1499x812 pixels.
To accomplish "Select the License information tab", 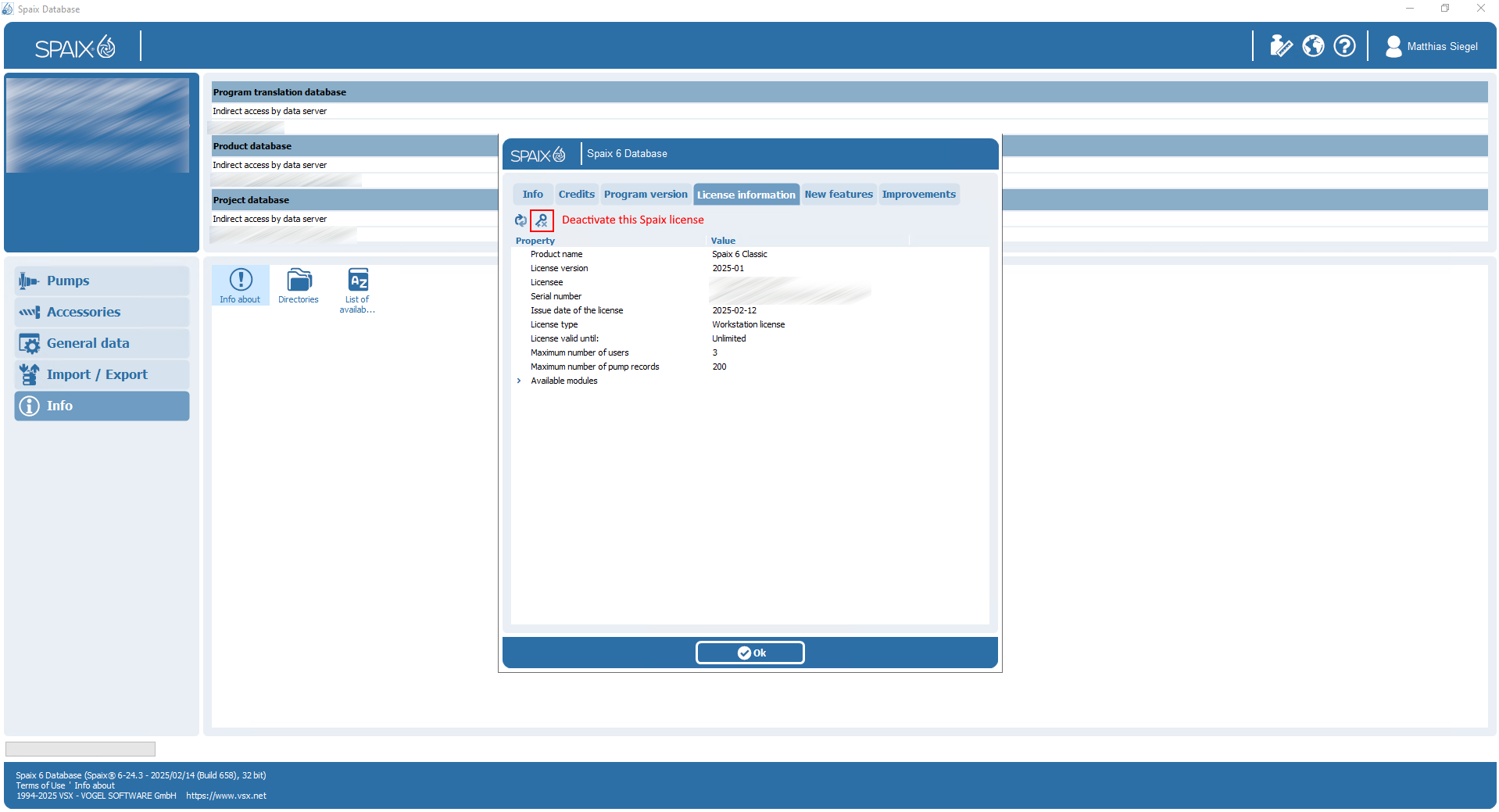I will [x=746, y=195].
